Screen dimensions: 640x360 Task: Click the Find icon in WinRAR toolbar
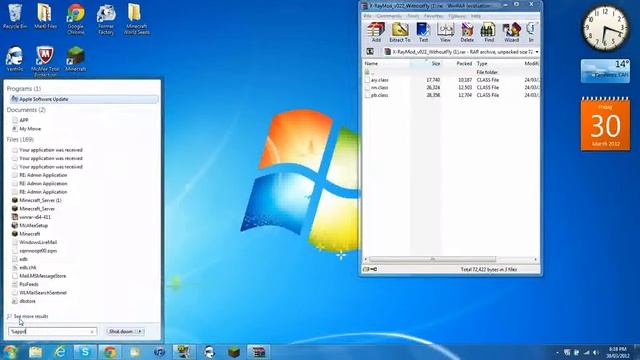coord(489,32)
